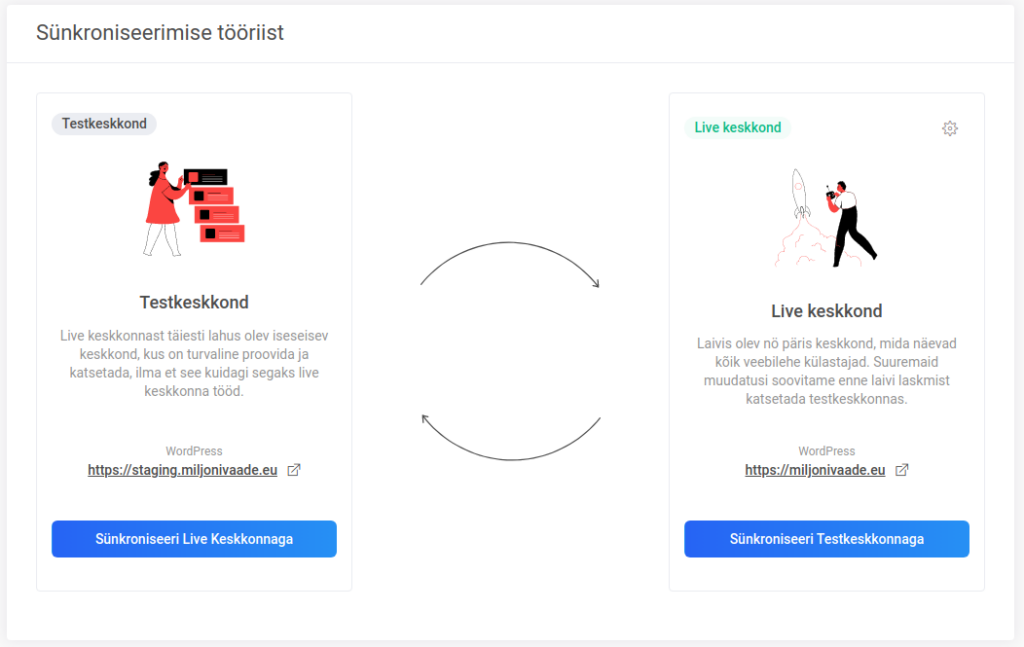Click Sünkroniseeri Live Keskkonnaga button

coord(194,539)
